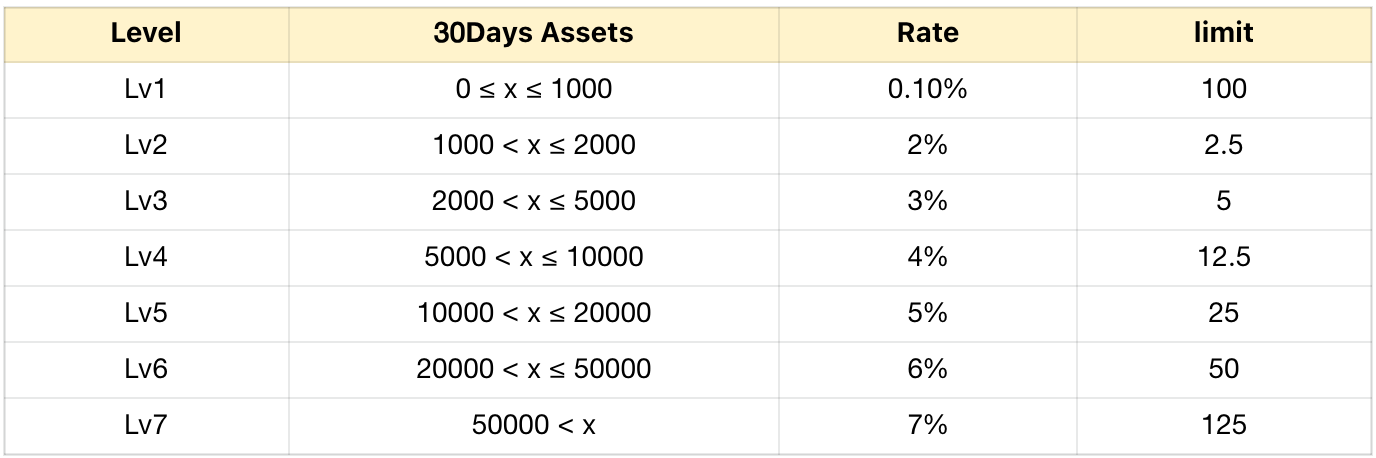Select the Lv3 level cell
This screenshot has height=458, width=1376.
pos(146,202)
